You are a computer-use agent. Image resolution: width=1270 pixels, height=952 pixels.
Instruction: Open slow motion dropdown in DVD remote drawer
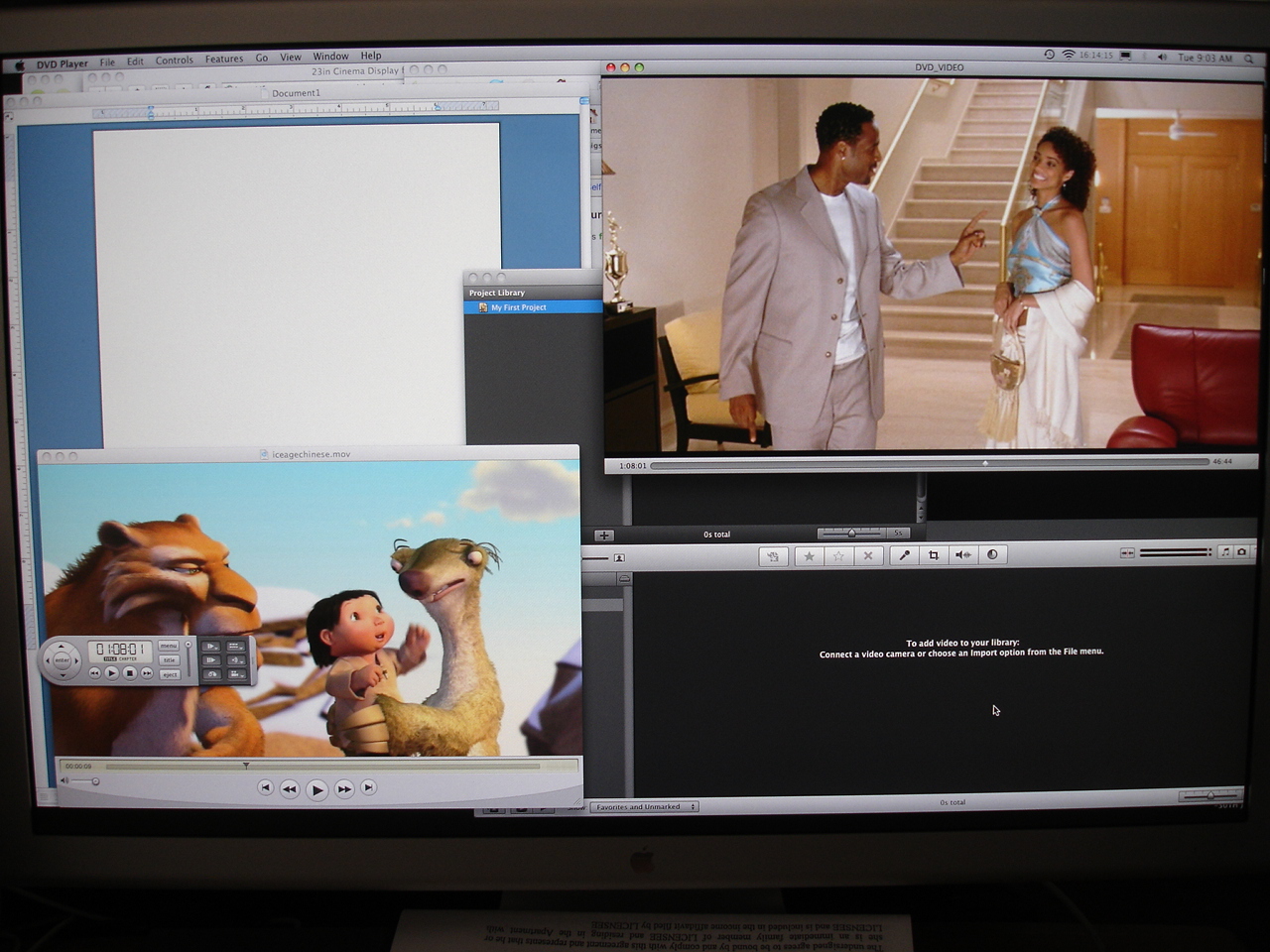click(x=210, y=647)
